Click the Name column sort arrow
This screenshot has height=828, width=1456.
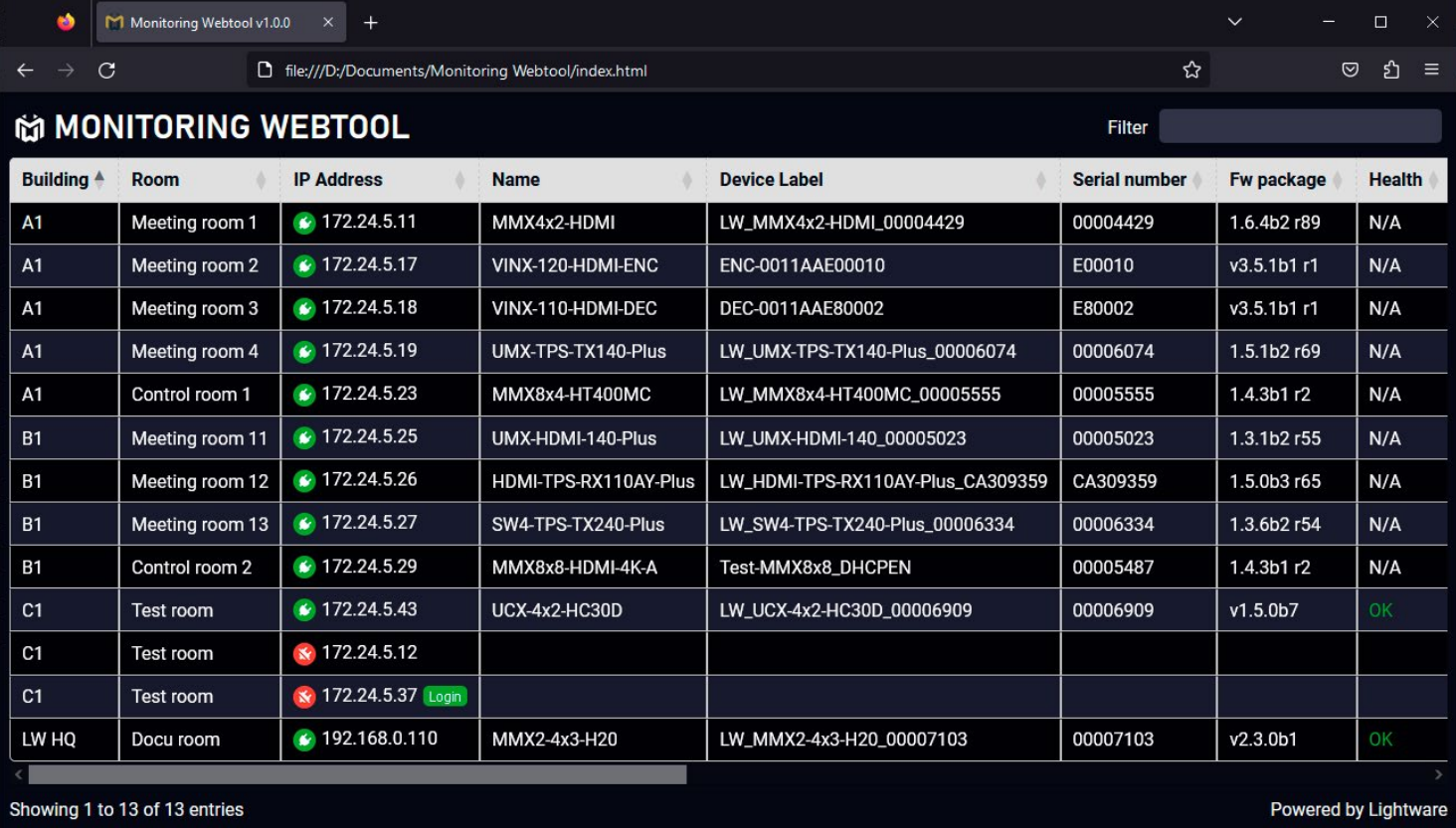(686, 179)
